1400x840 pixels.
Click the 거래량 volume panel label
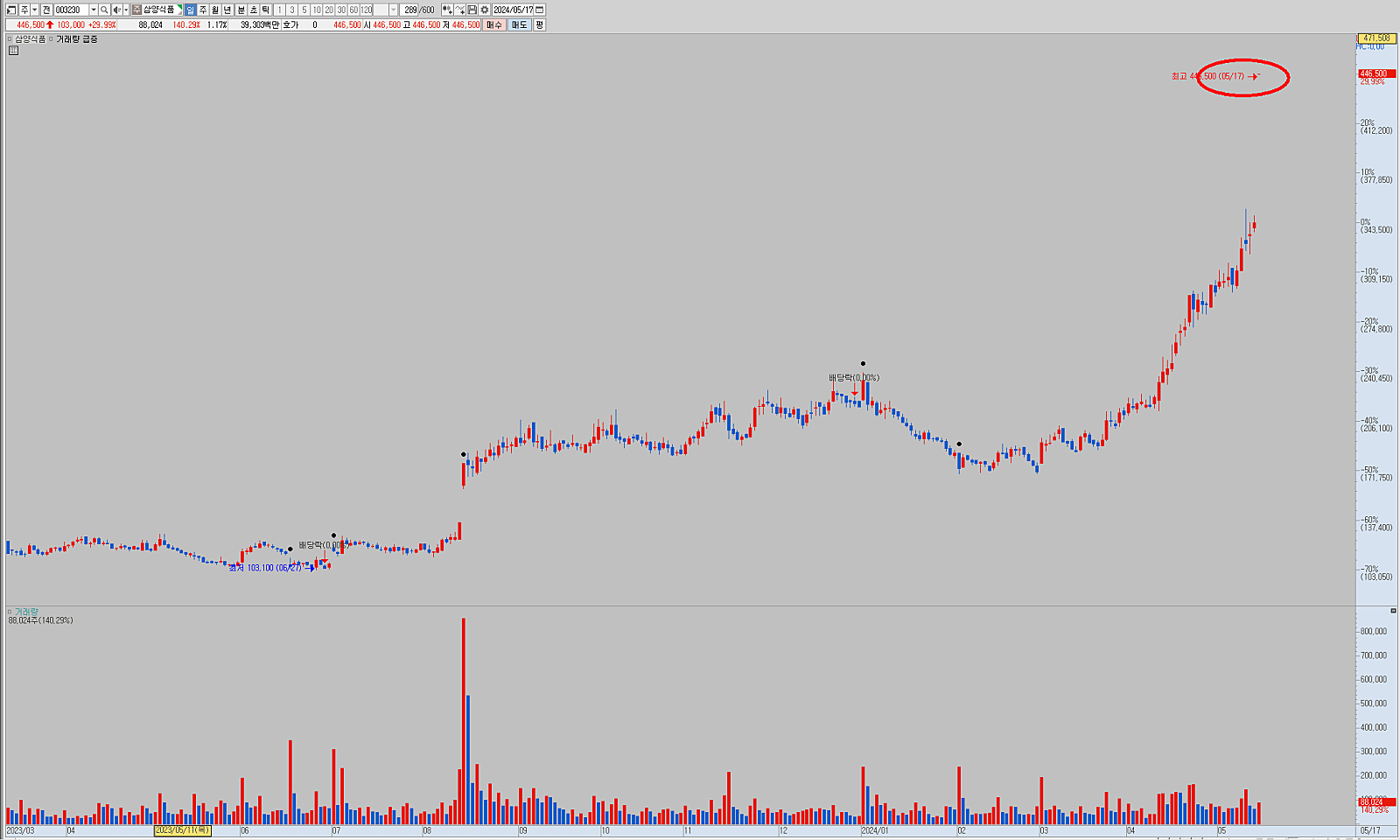[x=26, y=612]
